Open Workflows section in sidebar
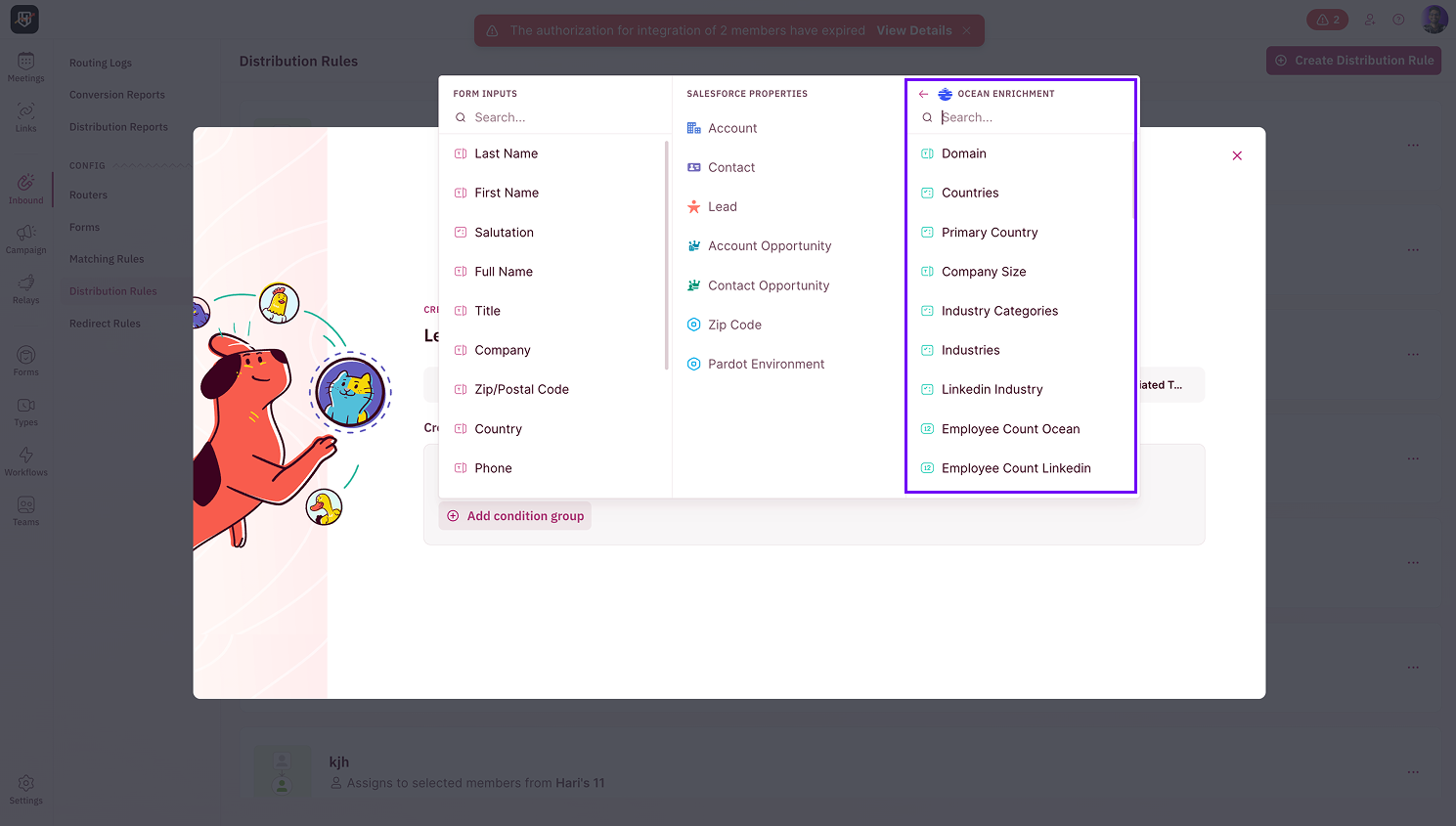1456x826 pixels. (x=26, y=461)
